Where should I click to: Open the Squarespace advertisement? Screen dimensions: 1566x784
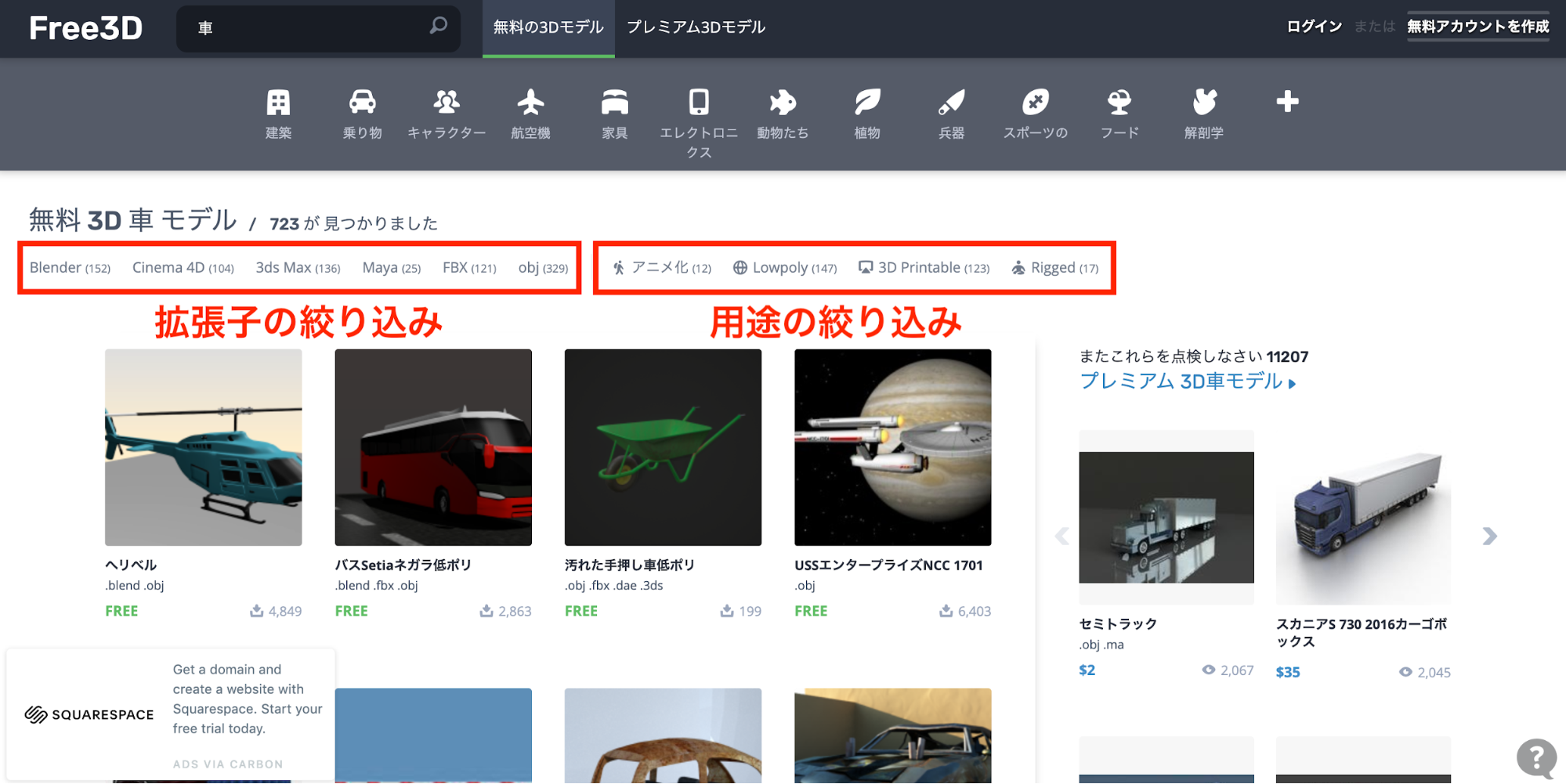pos(172,714)
